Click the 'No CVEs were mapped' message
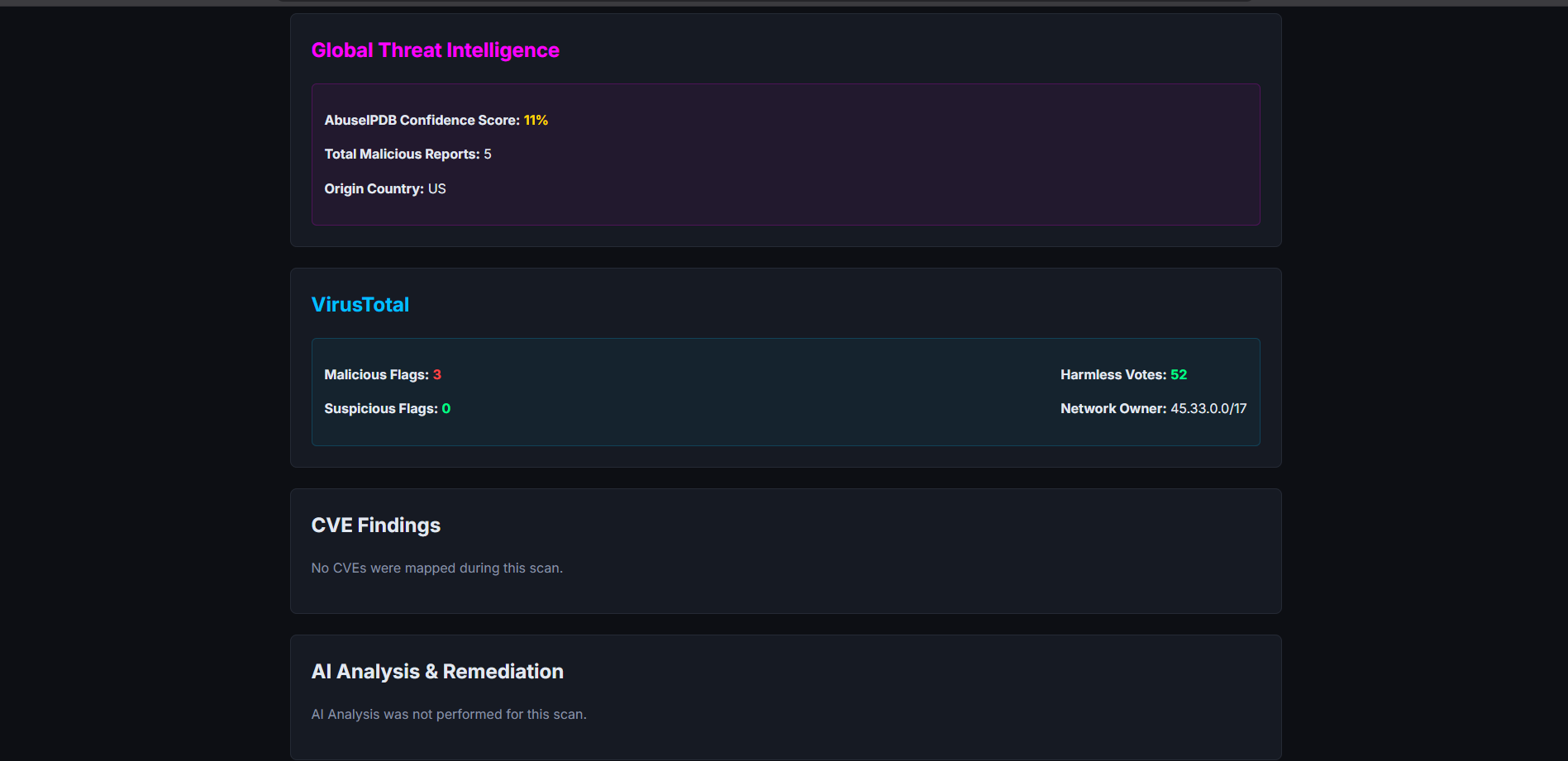Viewport: 1568px width, 761px height. click(x=437, y=568)
